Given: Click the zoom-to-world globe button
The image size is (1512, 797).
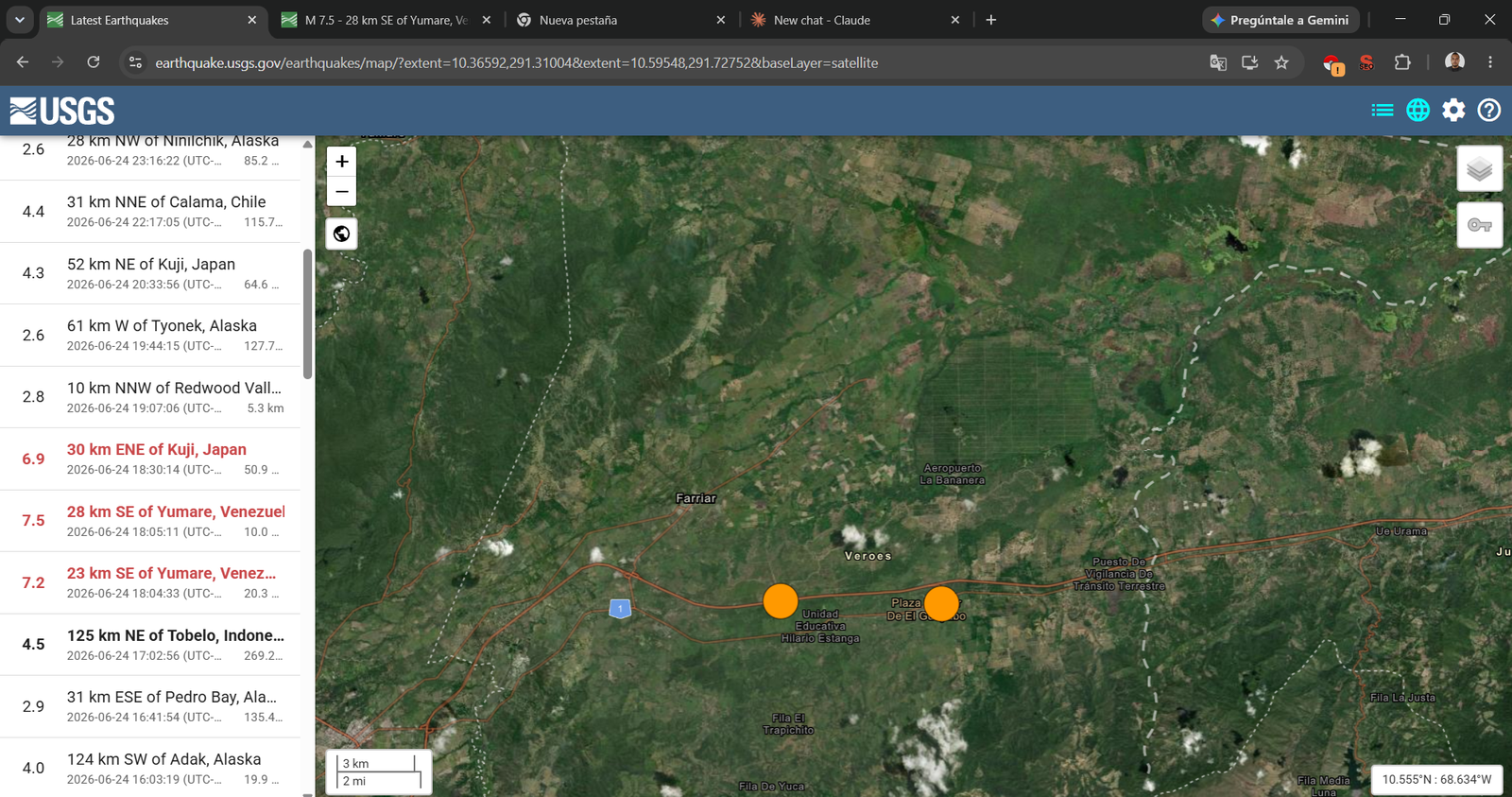Looking at the screenshot, I should pos(342,234).
